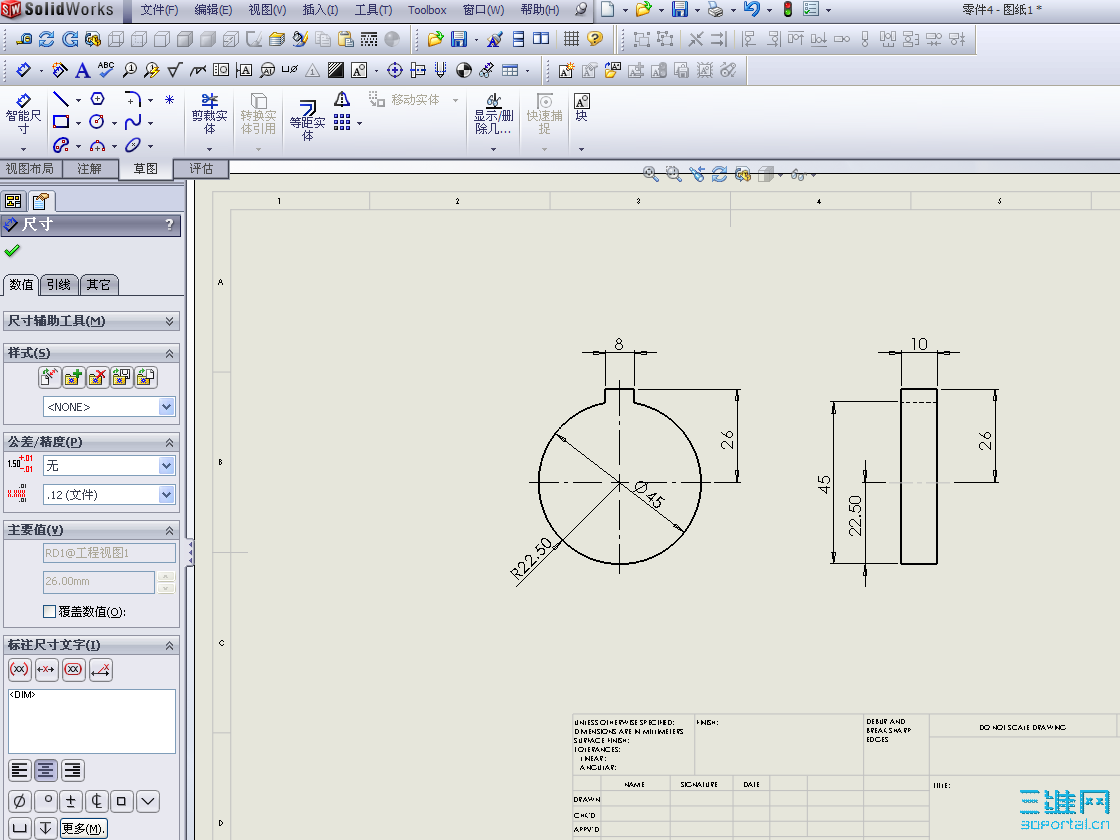This screenshot has height=840, width=1120.
Task: Click the Save icon in the title toolbar
Action: coord(680,9)
